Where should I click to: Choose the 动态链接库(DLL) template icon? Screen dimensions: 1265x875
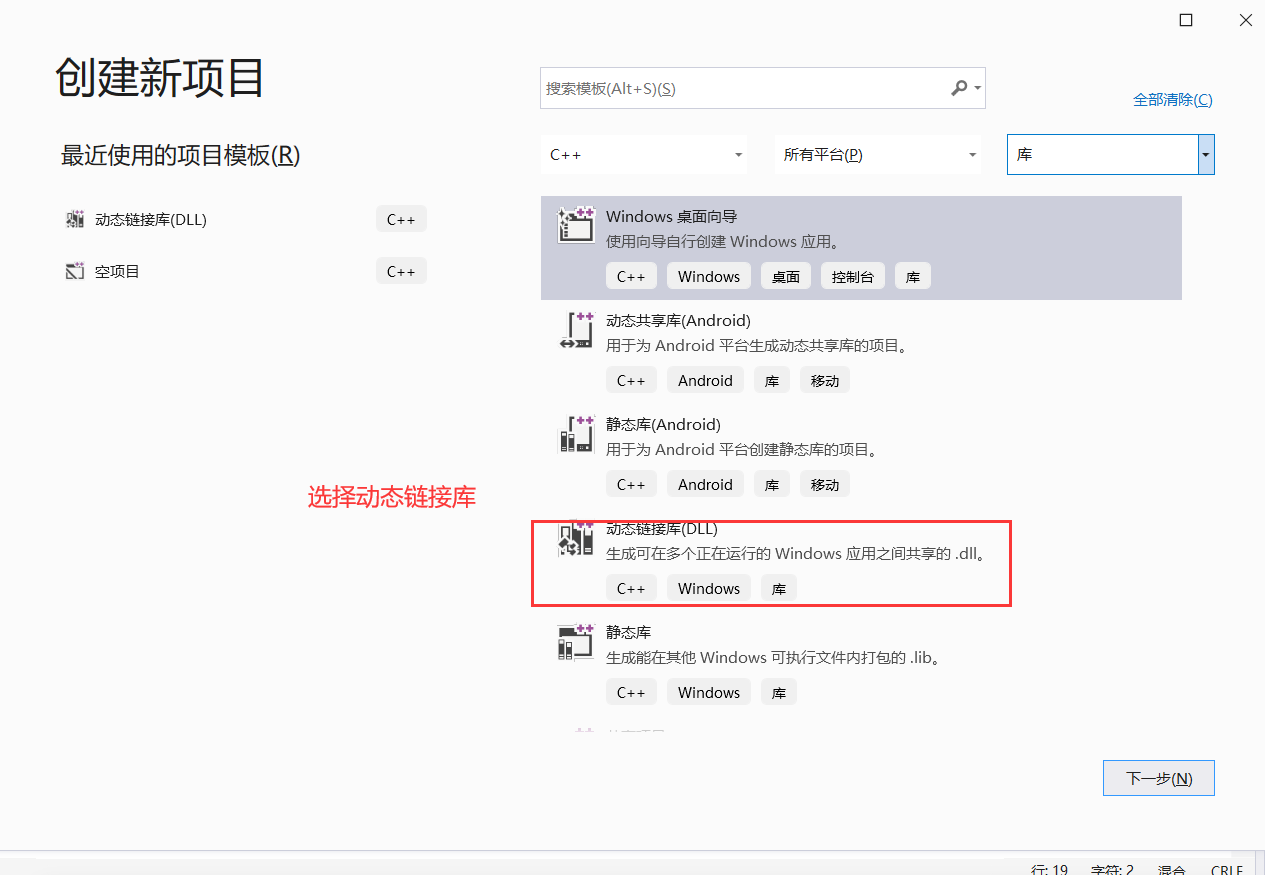[576, 538]
